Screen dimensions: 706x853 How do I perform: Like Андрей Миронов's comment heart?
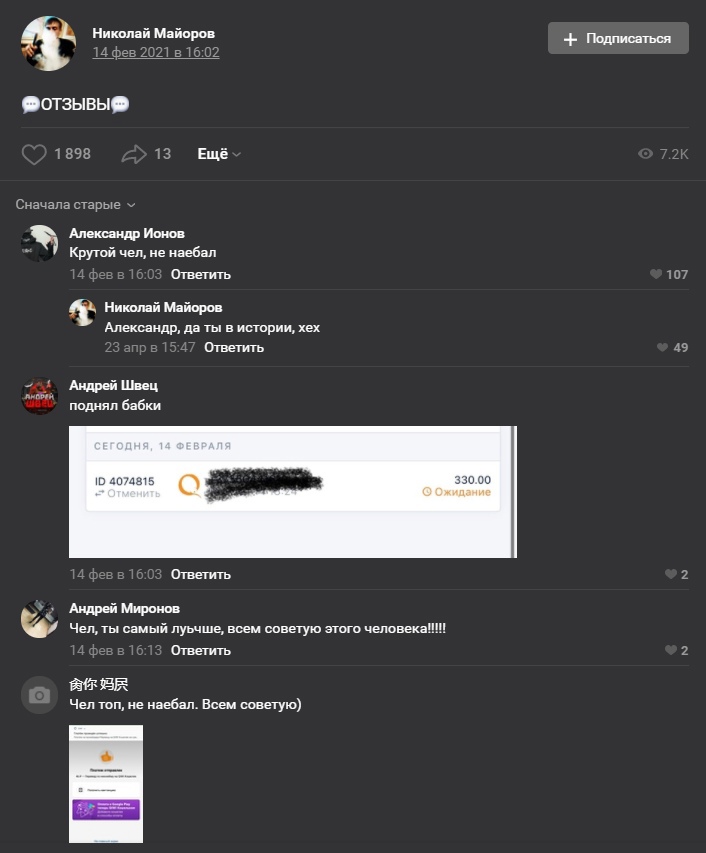tap(671, 650)
